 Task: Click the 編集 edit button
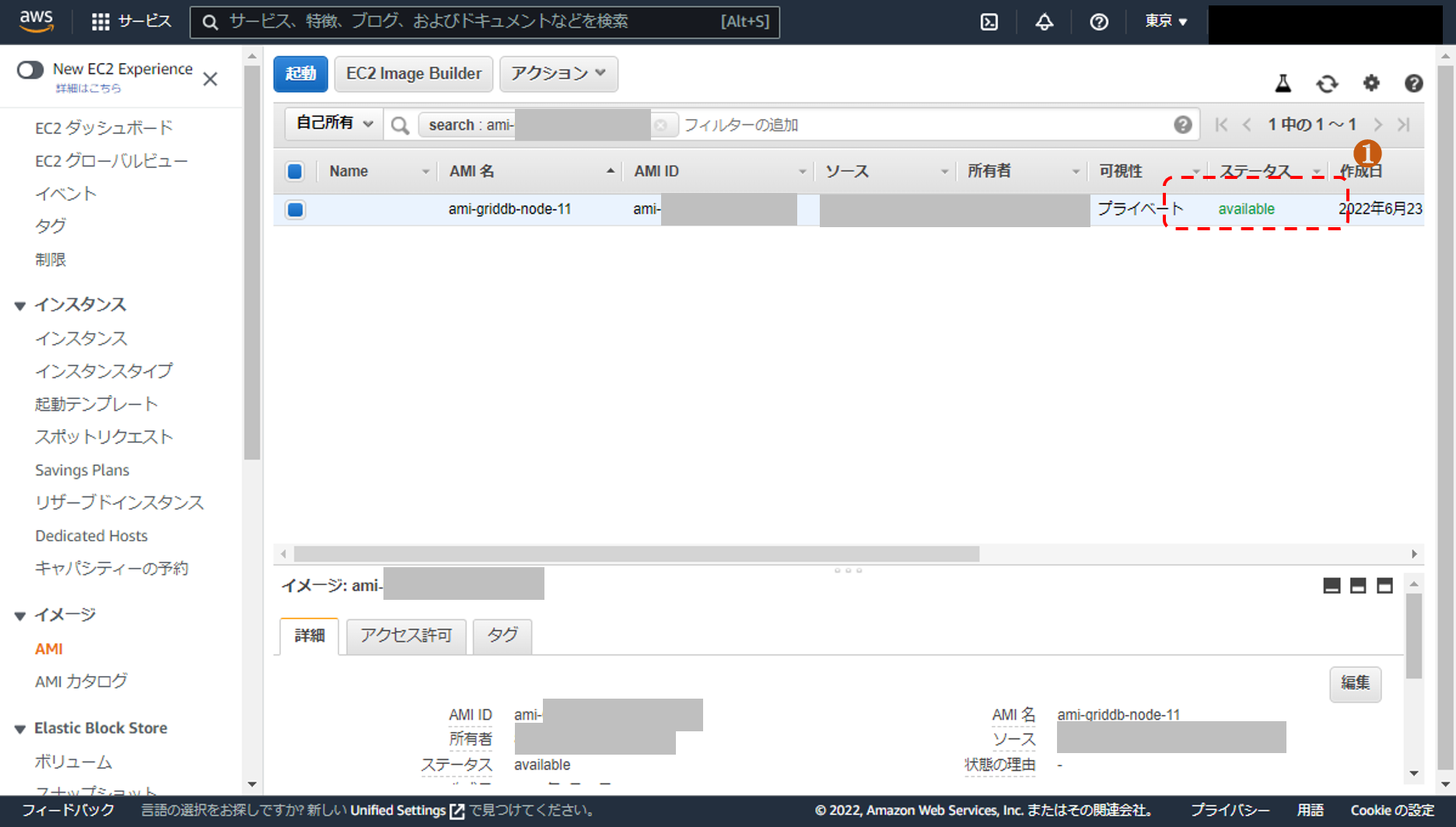pos(1354,683)
